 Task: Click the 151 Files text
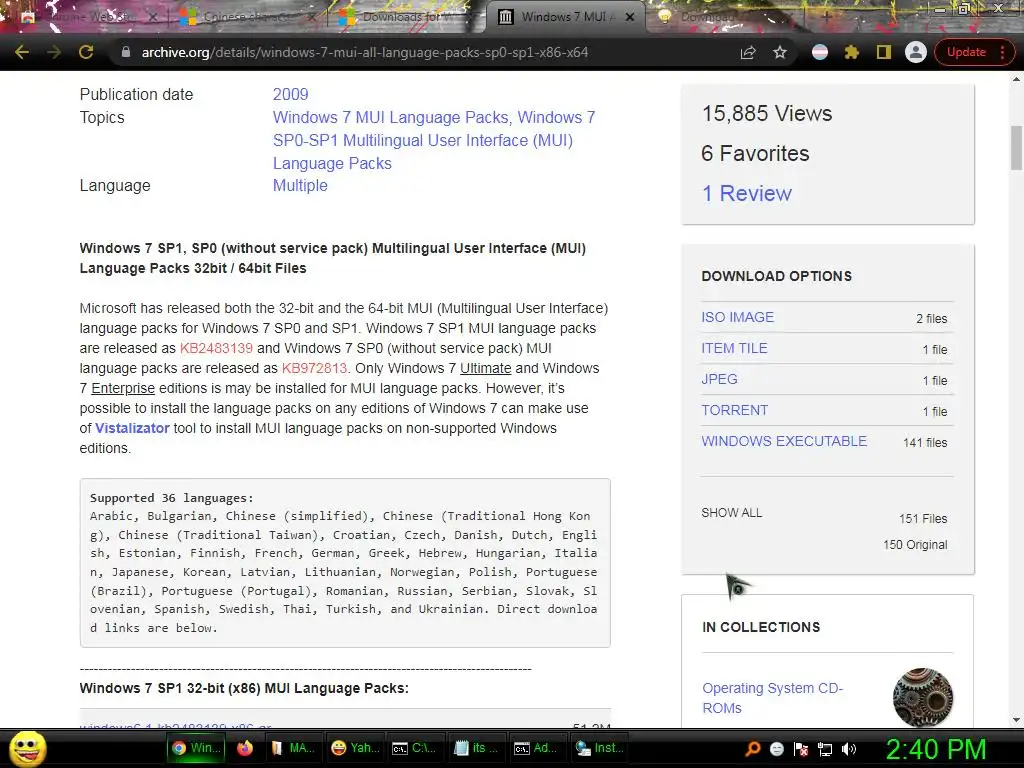coord(923,519)
